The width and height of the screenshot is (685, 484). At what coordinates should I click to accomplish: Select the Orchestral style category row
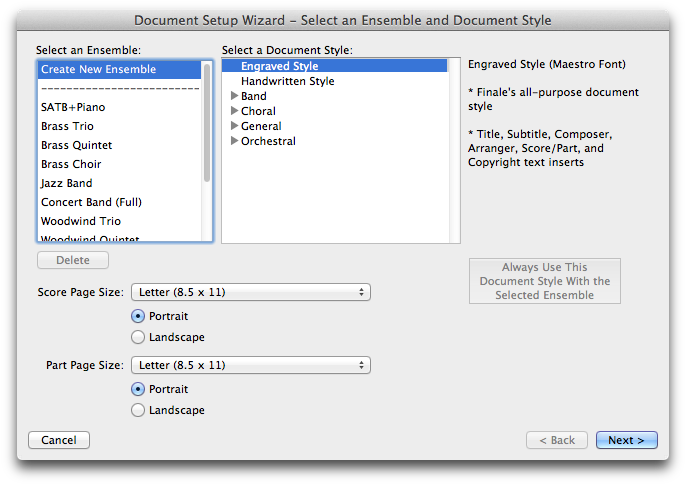click(335, 141)
